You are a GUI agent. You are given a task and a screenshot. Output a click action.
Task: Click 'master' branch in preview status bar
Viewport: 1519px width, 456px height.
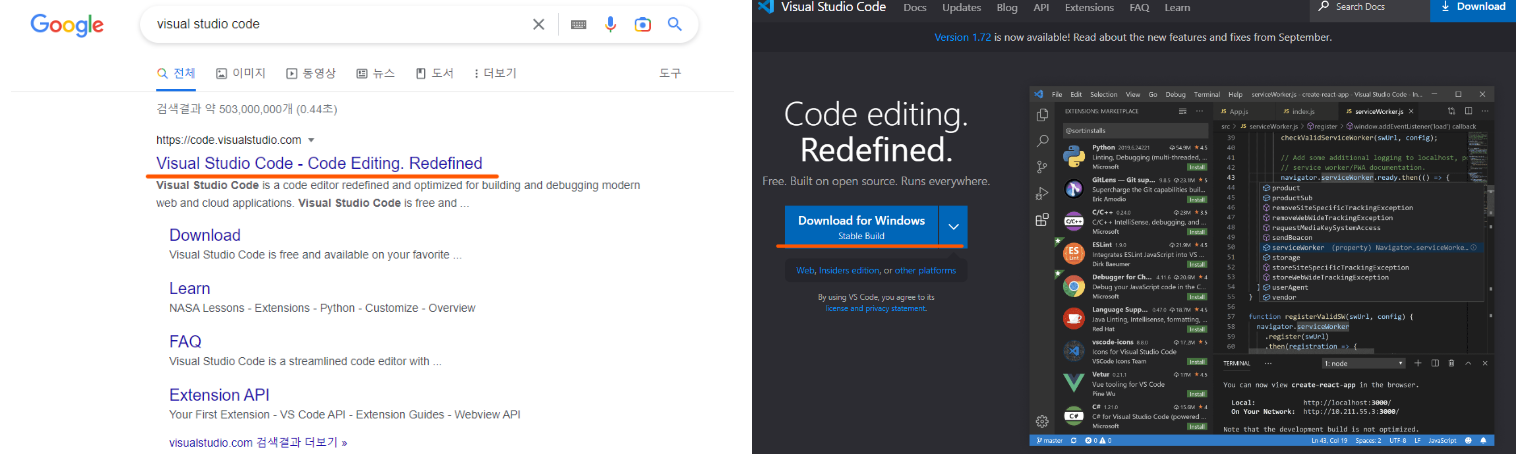click(1050, 441)
